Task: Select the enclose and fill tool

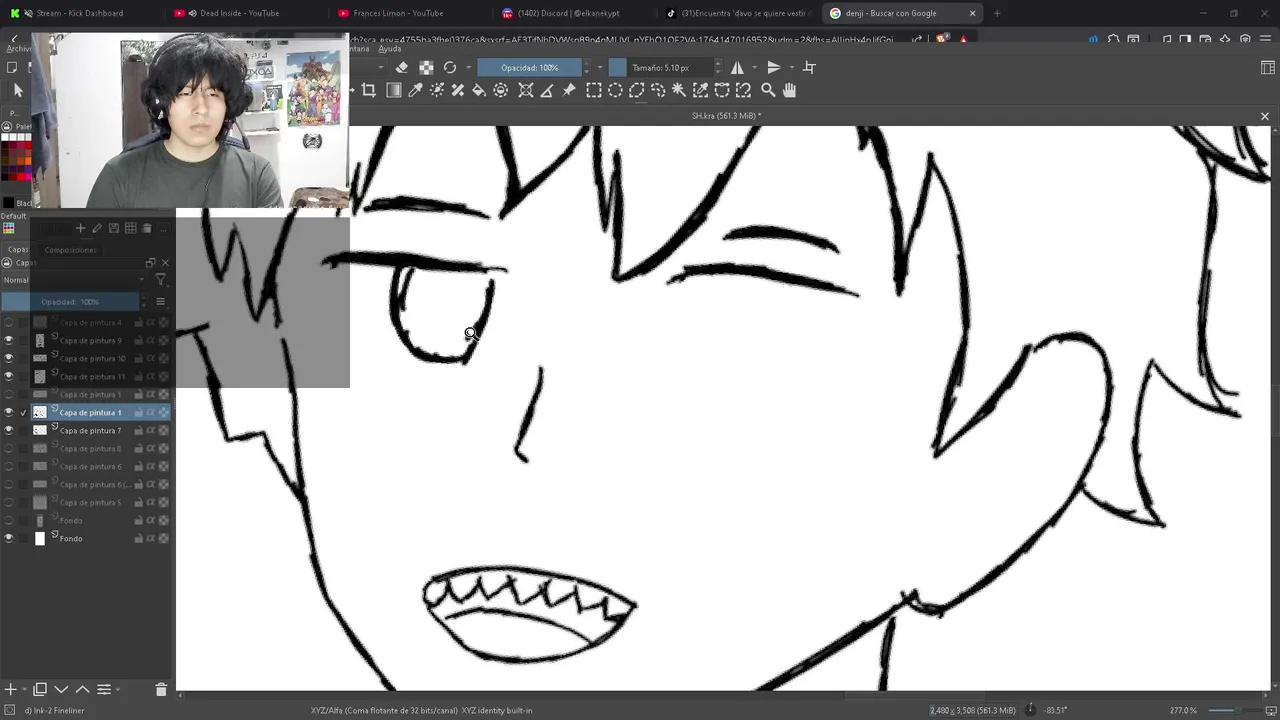Action: click(x=501, y=90)
